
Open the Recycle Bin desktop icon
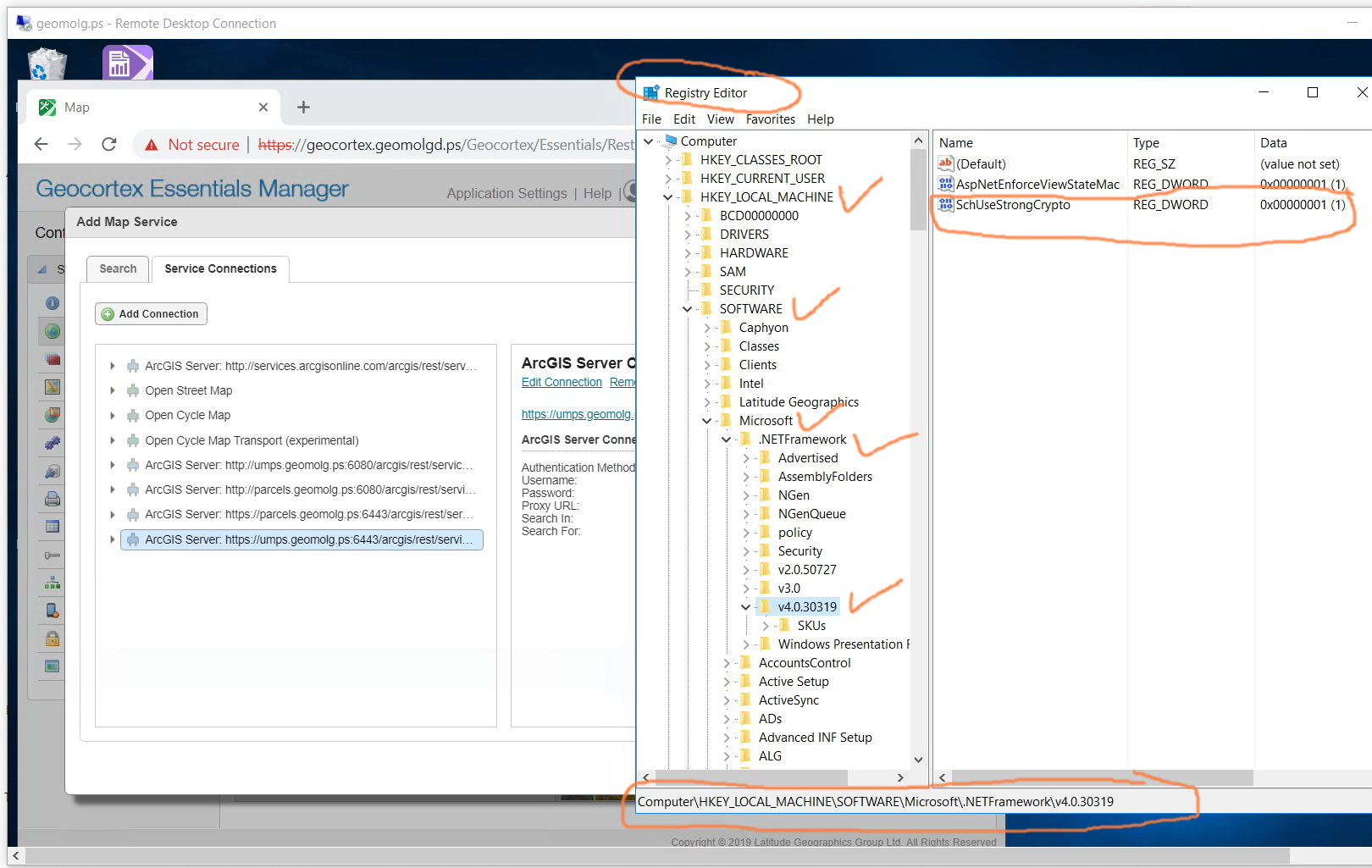coord(47,64)
